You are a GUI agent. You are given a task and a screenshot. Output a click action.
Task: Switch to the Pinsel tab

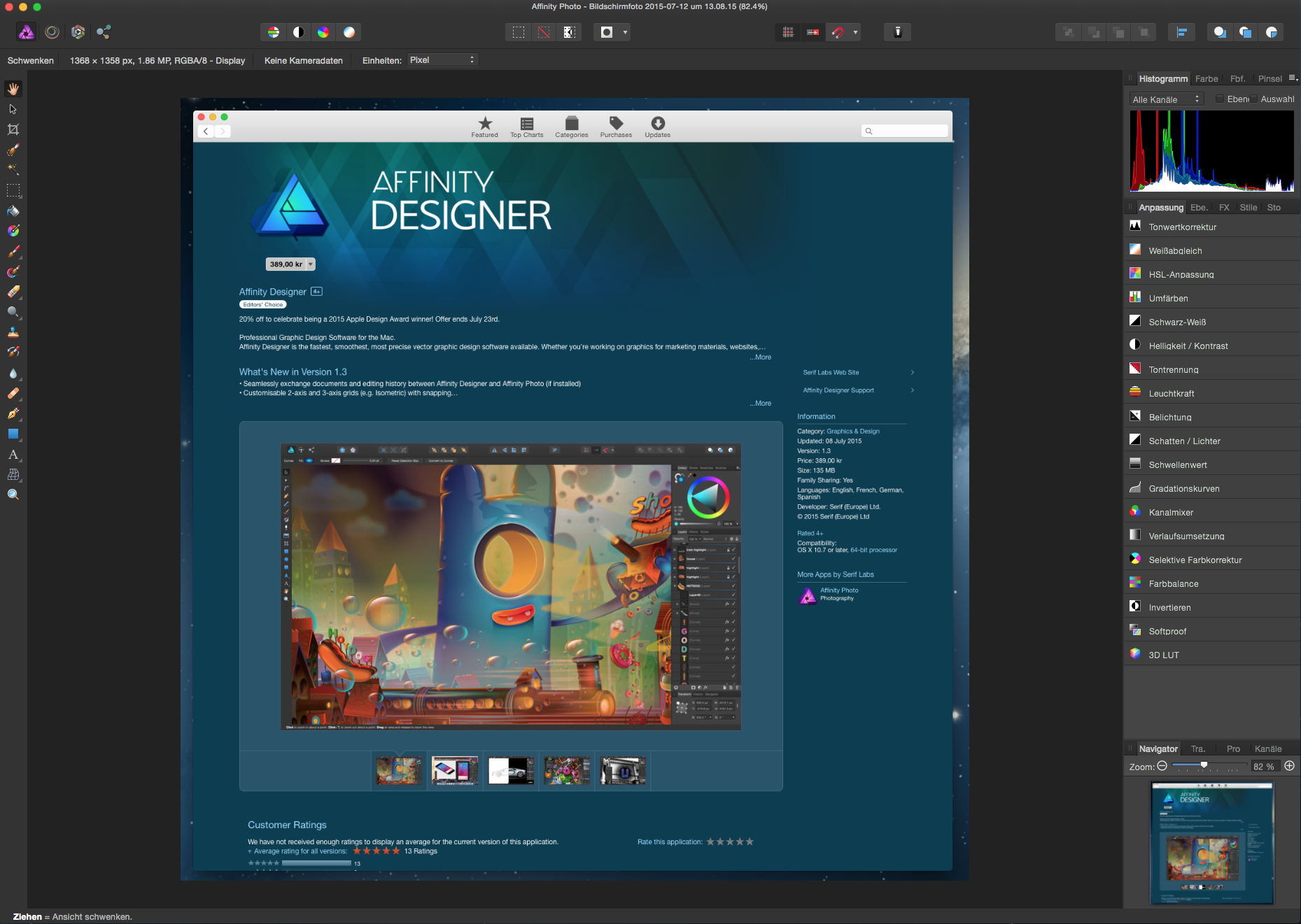[1270, 79]
